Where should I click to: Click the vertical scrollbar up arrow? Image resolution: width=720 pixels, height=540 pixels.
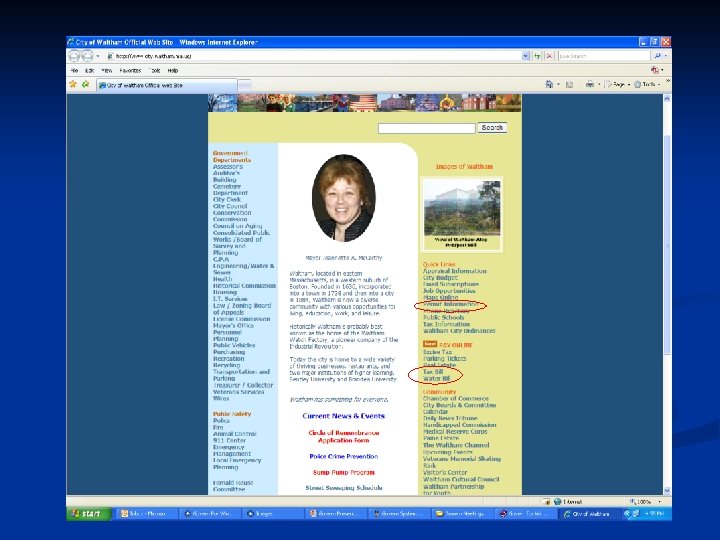pos(667,99)
